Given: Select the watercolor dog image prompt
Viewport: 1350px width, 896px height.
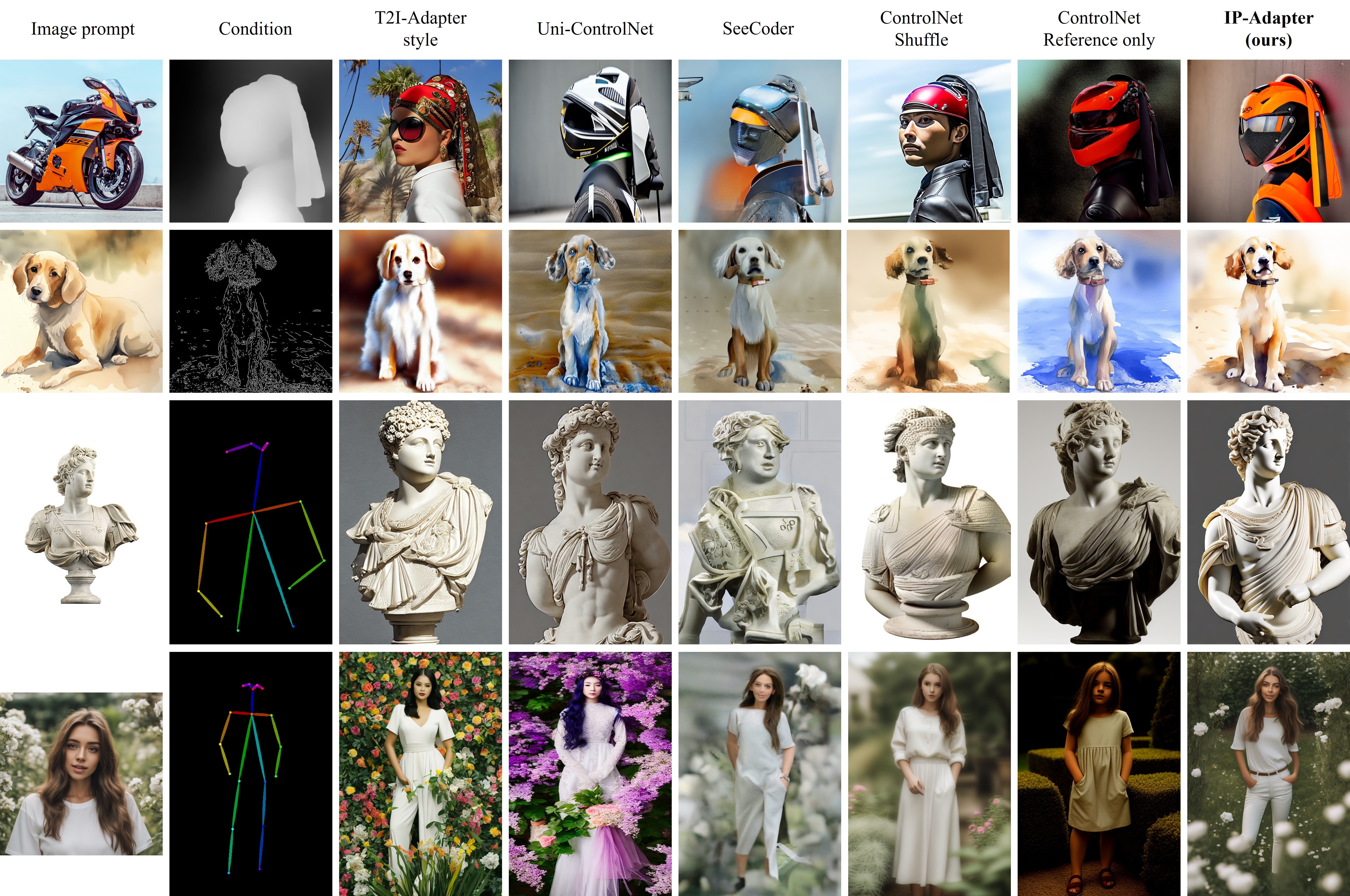Looking at the screenshot, I should click(x=81, y=311).
